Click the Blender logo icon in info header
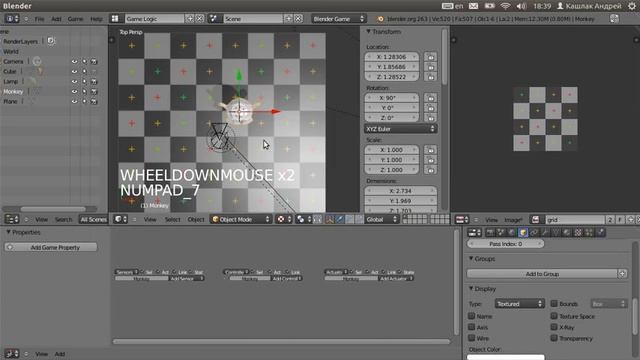640x360 pixels. click(380, 19)
